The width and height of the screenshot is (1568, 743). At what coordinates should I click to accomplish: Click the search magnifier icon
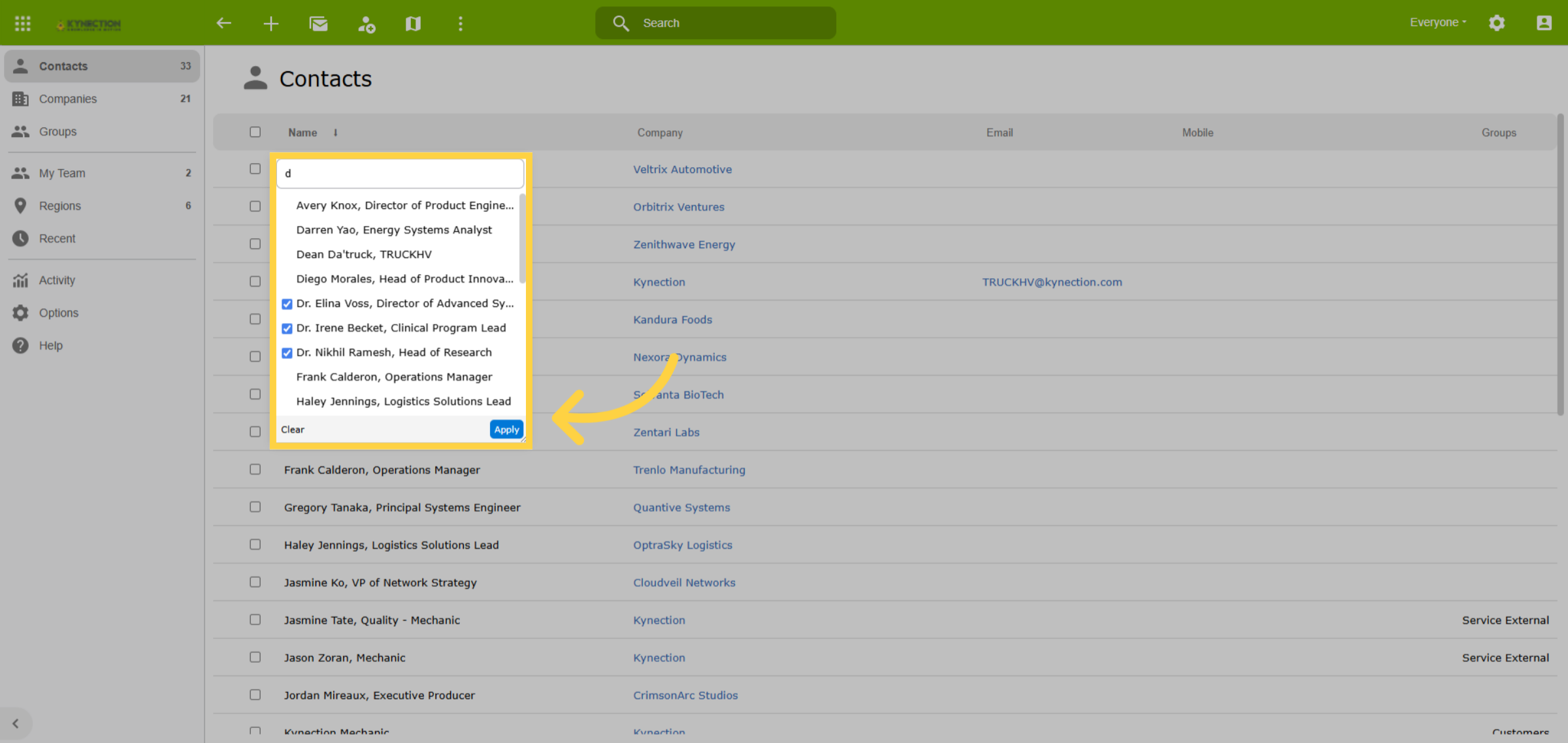(621, 24)
